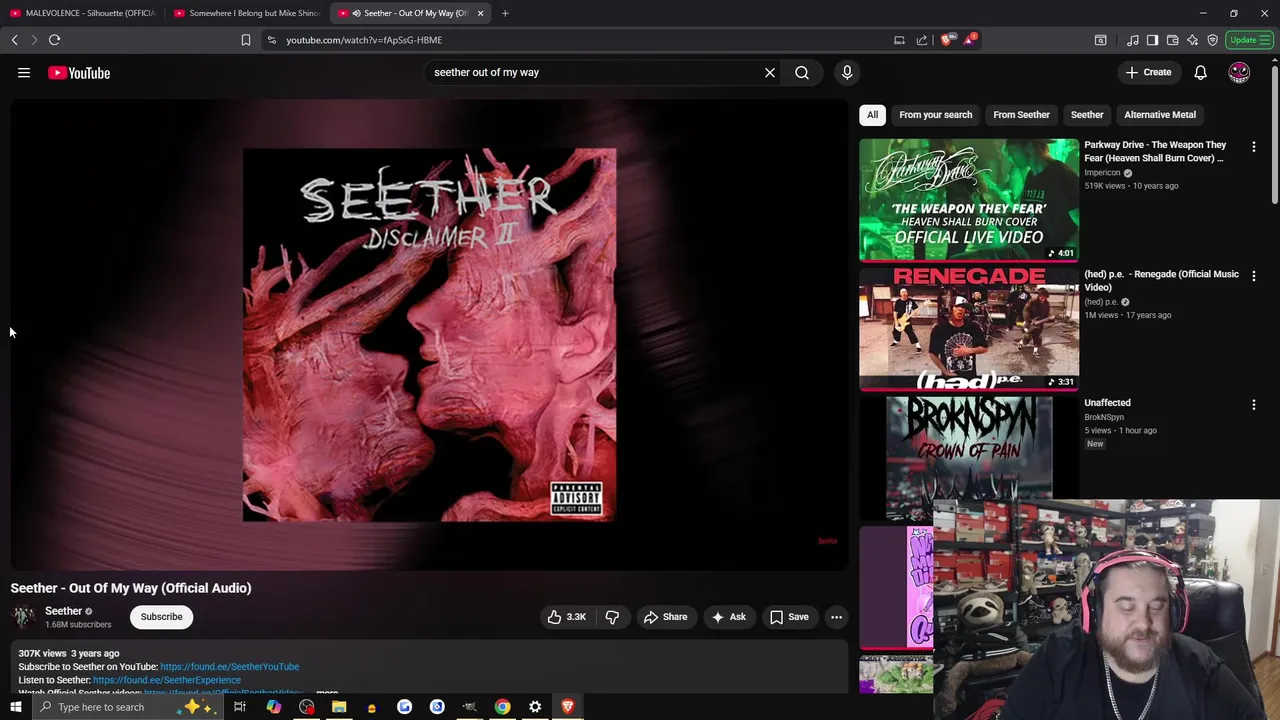
Task: Open a new browser tab
Action: pos(505,13)
